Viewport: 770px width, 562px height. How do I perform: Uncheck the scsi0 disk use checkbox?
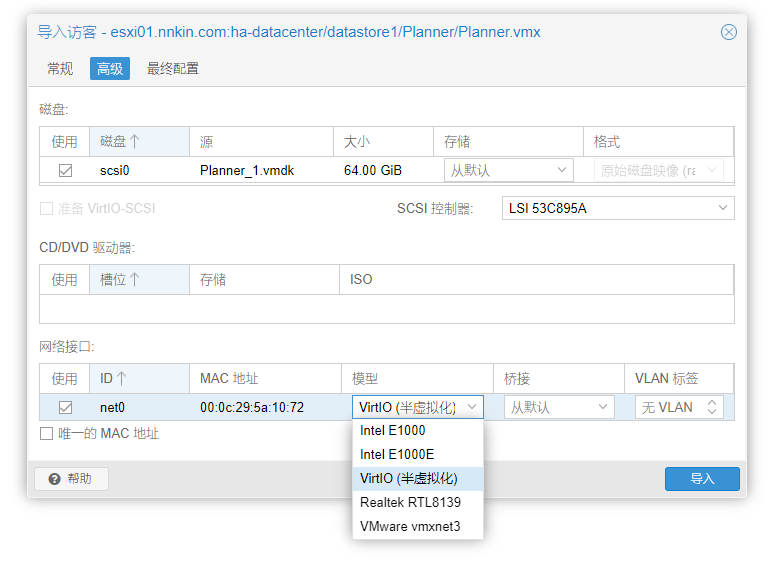tap(65, 171)
